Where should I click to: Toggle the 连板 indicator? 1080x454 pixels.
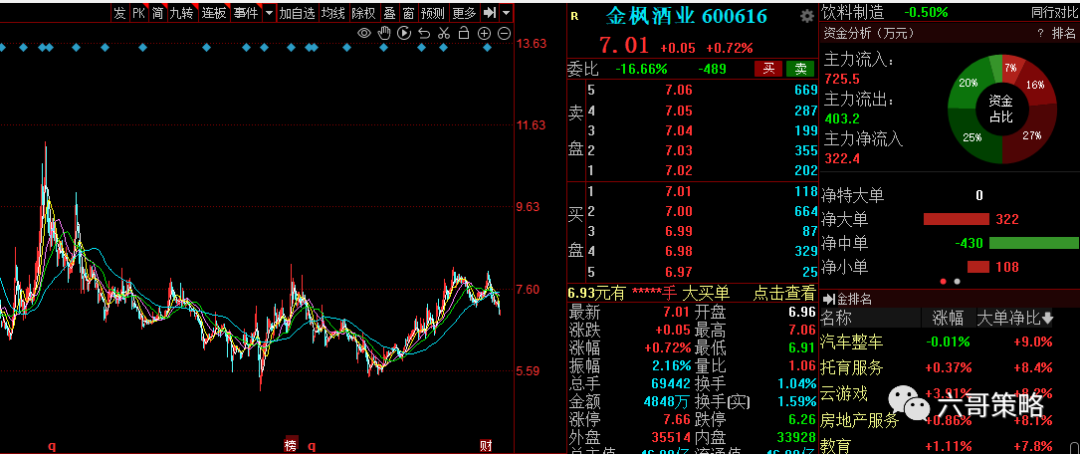(x=214, y=13)
